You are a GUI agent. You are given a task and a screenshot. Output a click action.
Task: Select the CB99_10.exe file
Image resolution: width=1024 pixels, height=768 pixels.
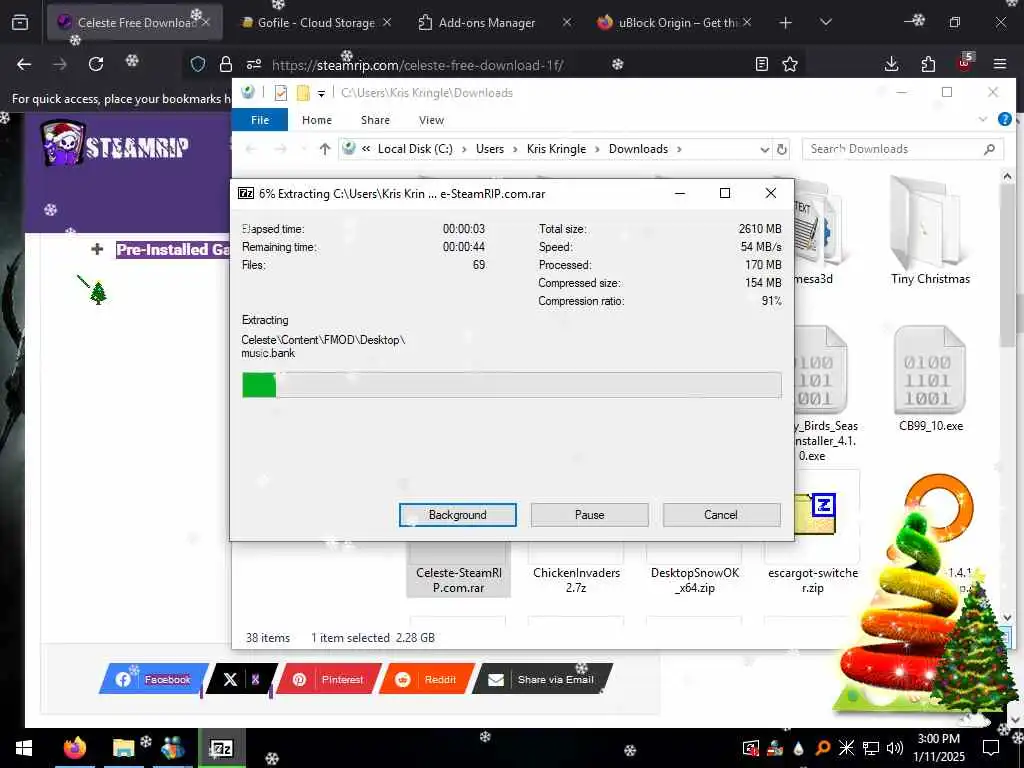931,379
